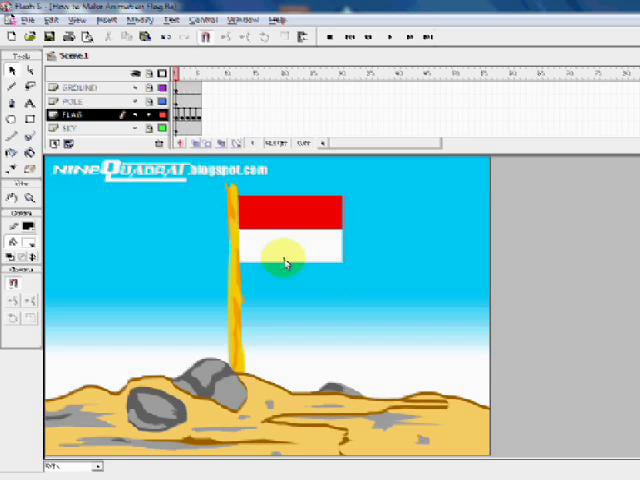Toggle visibility of GROUND layer
Image resolution: width=640 pixels, height=480 pixels.
pyautogui.click(x=135, y=88)
